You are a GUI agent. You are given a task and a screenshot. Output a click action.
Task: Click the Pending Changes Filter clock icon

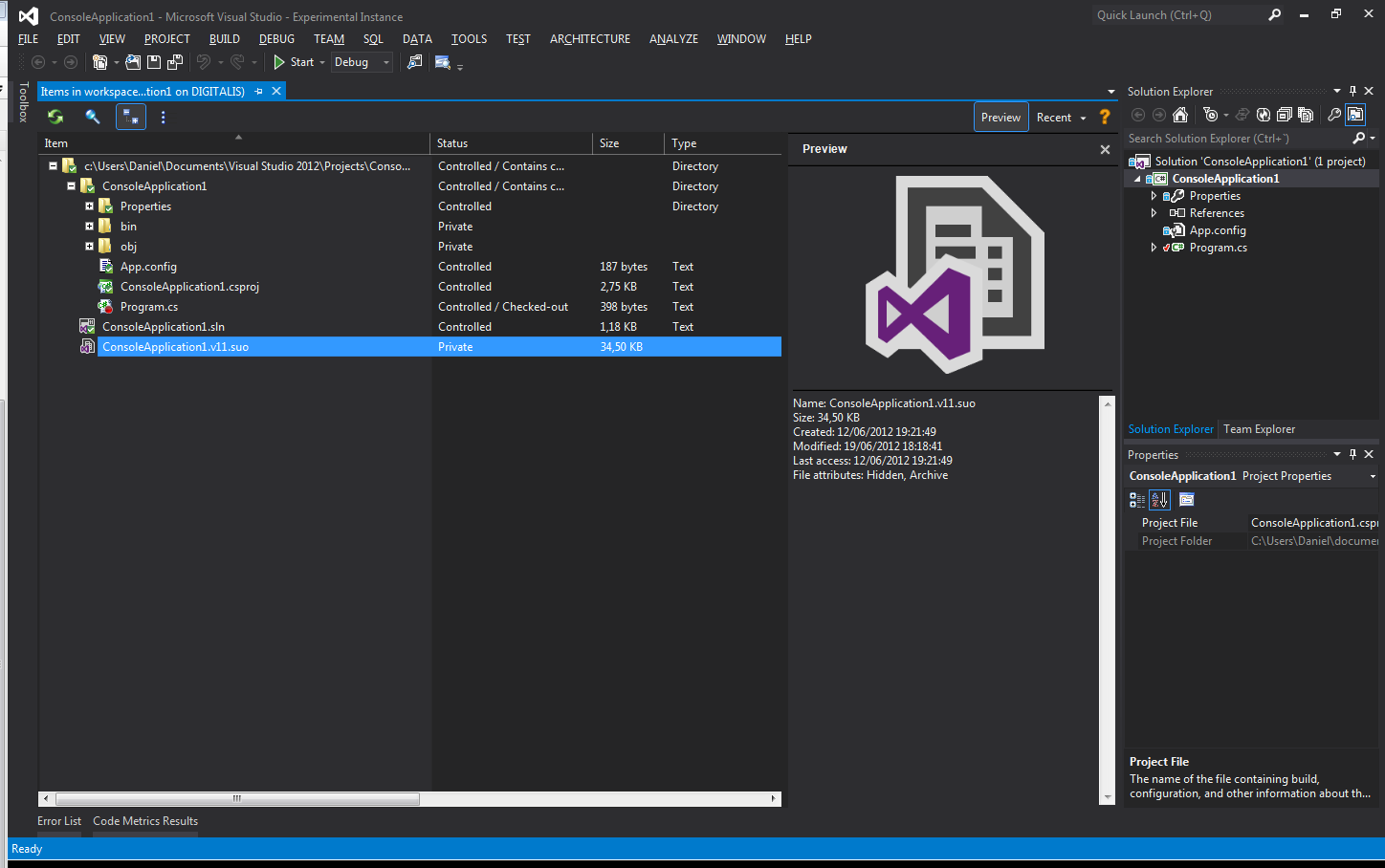(x=1211, y=115)
